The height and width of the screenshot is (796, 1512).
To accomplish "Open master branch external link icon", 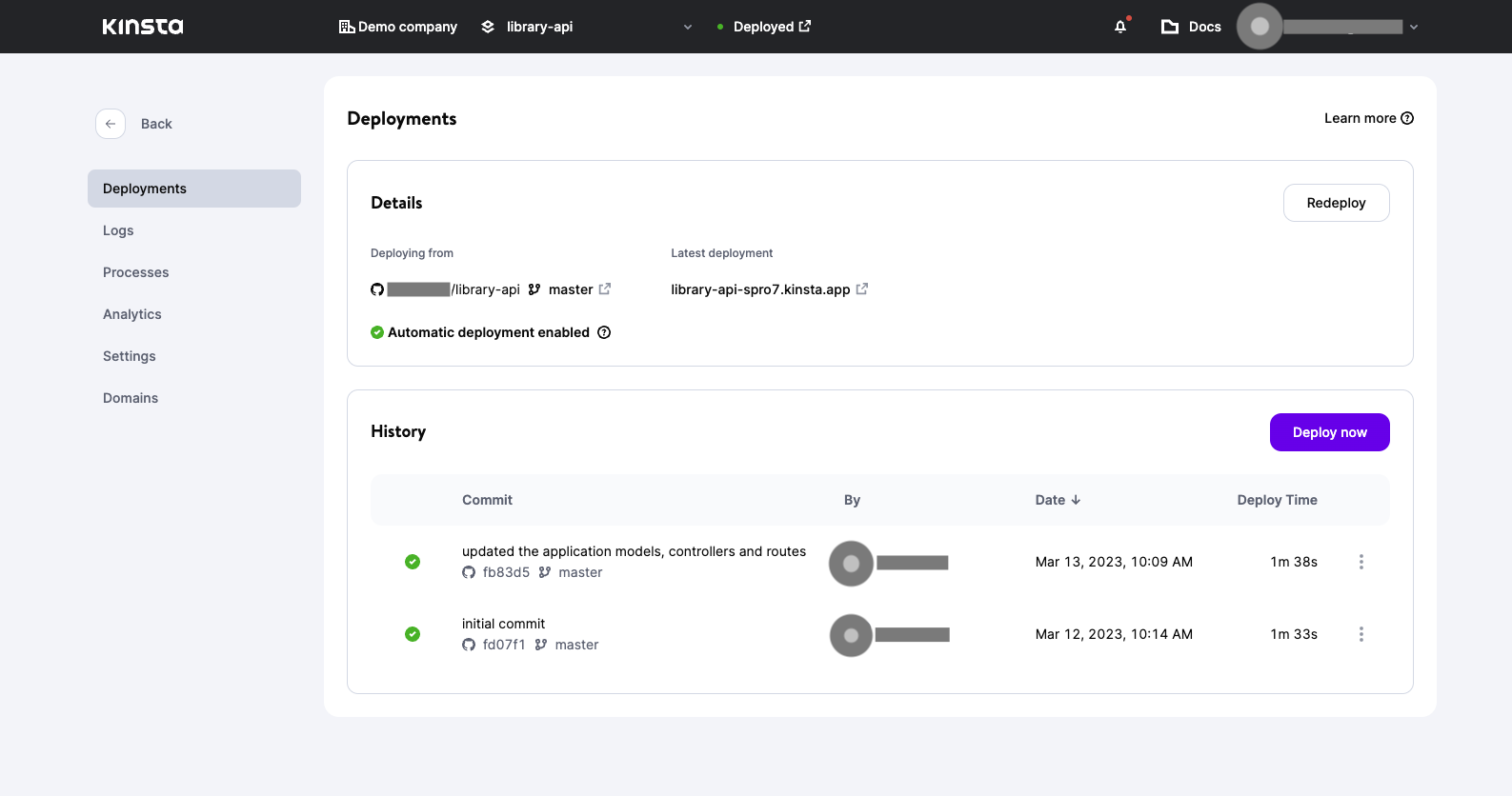I will (605, 289).
